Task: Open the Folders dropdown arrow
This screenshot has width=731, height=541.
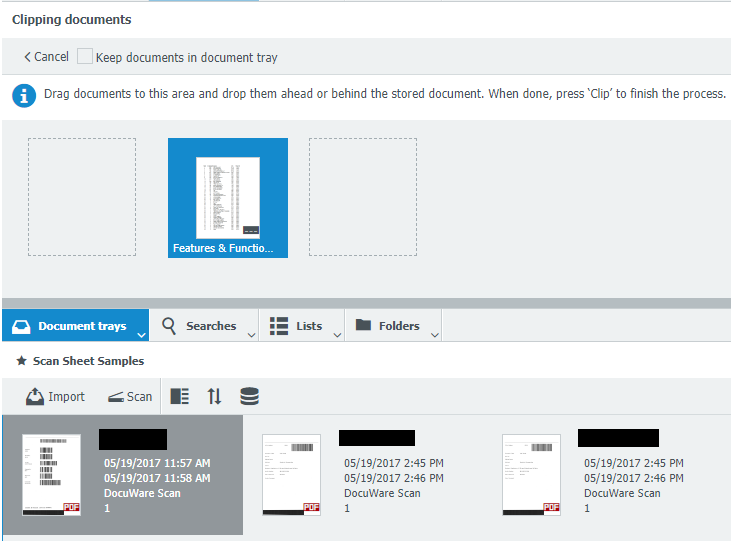Action: click(x=434, y=334)
